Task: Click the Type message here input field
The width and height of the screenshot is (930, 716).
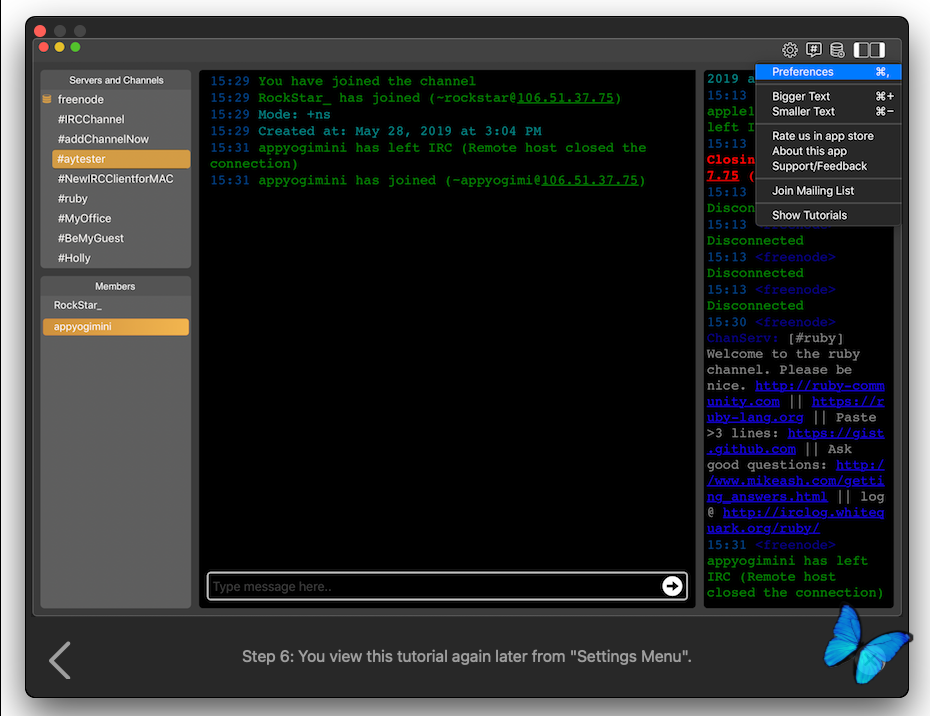Action: tap(435, 587)
